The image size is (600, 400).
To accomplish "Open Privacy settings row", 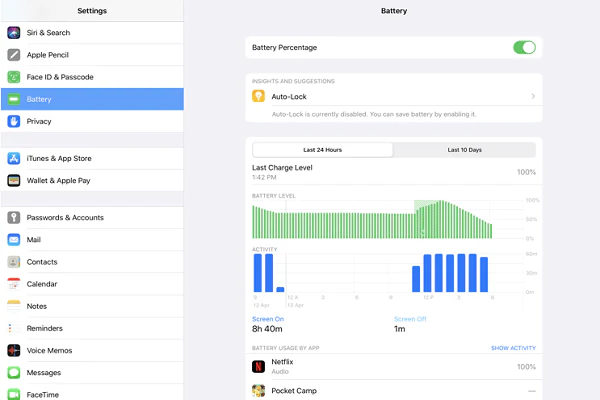I will (x=92, y=121).
